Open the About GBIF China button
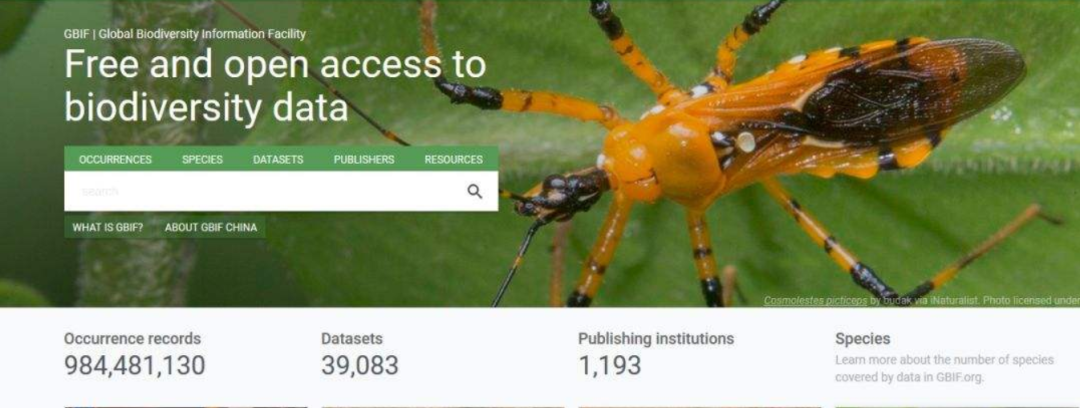 click(x=211, y=227)
